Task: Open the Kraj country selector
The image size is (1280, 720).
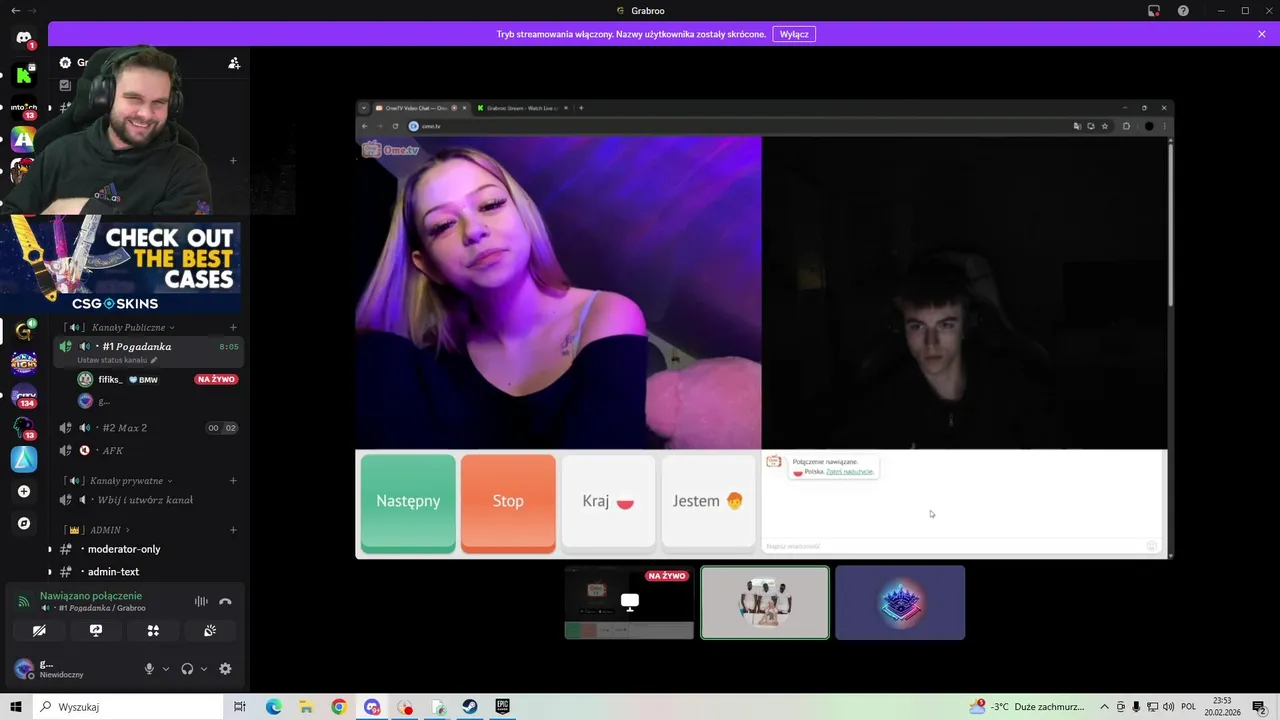Action: pos(608,501)
